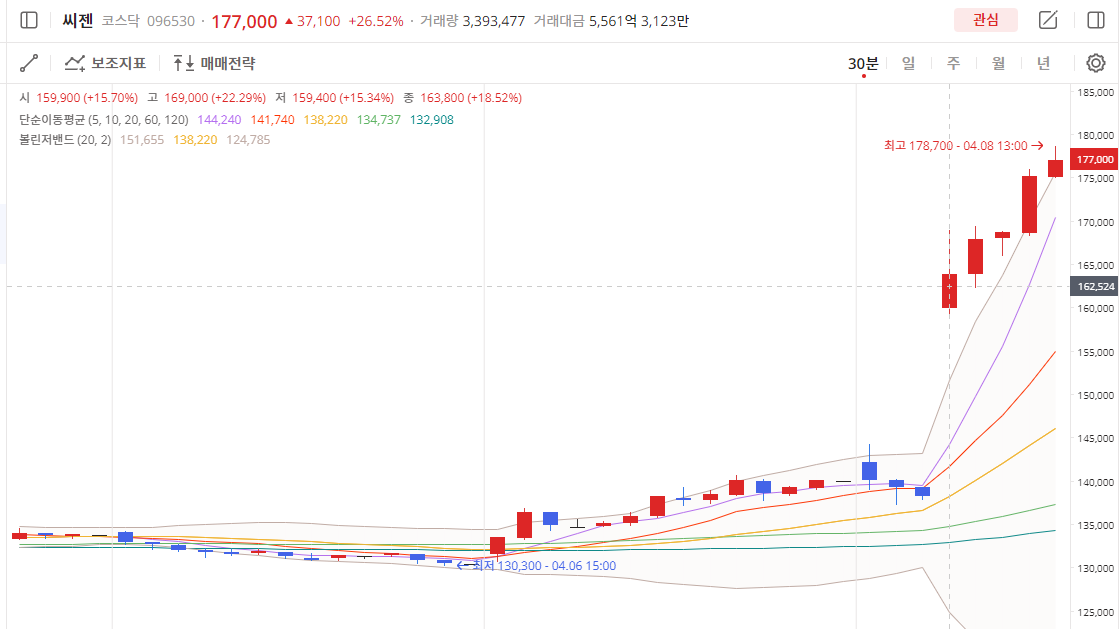The width and height of the screenshot is (1119, 629).
Task: Click the 150,000 price axis label
Action: click(x=1095, y=395)
